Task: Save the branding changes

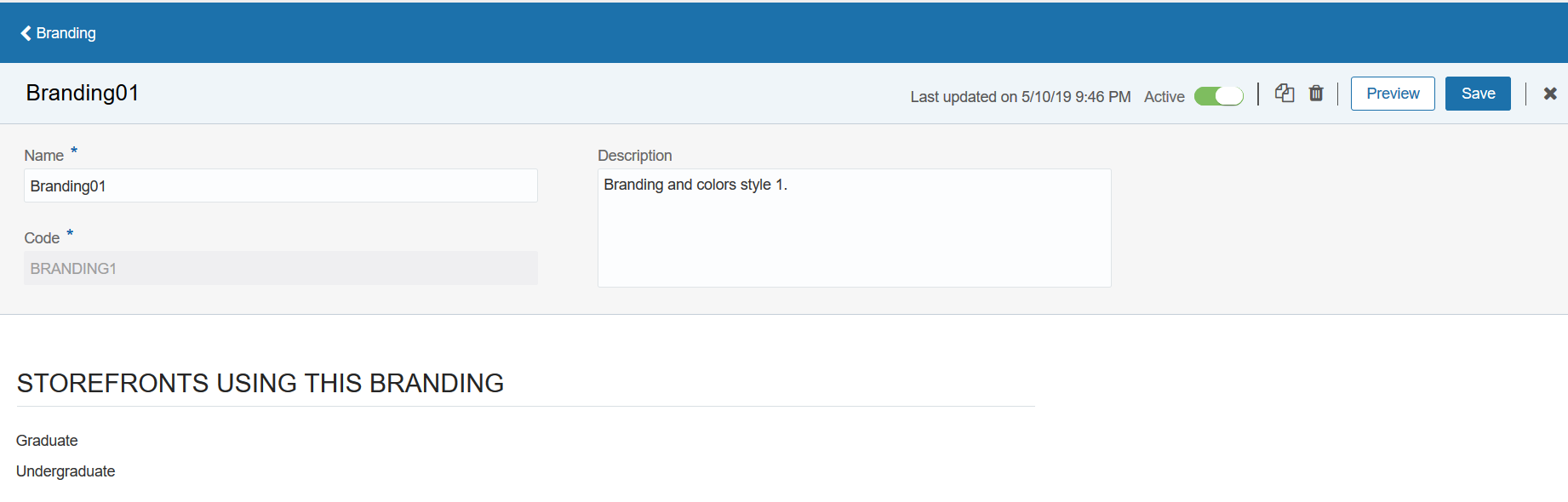Action: click(x=1477, y=94)
